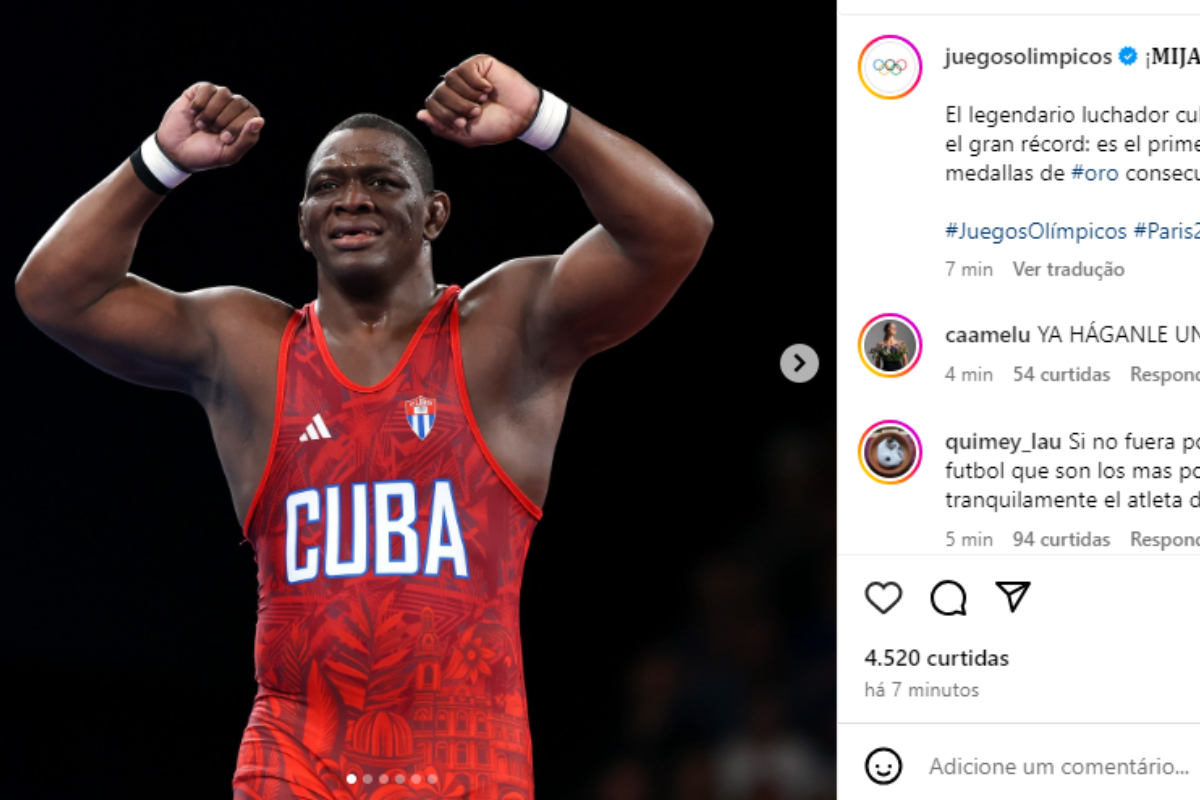Open juegosolimpicos username link
Viewport: 1200px width, 800px height.
point(1028,57)
